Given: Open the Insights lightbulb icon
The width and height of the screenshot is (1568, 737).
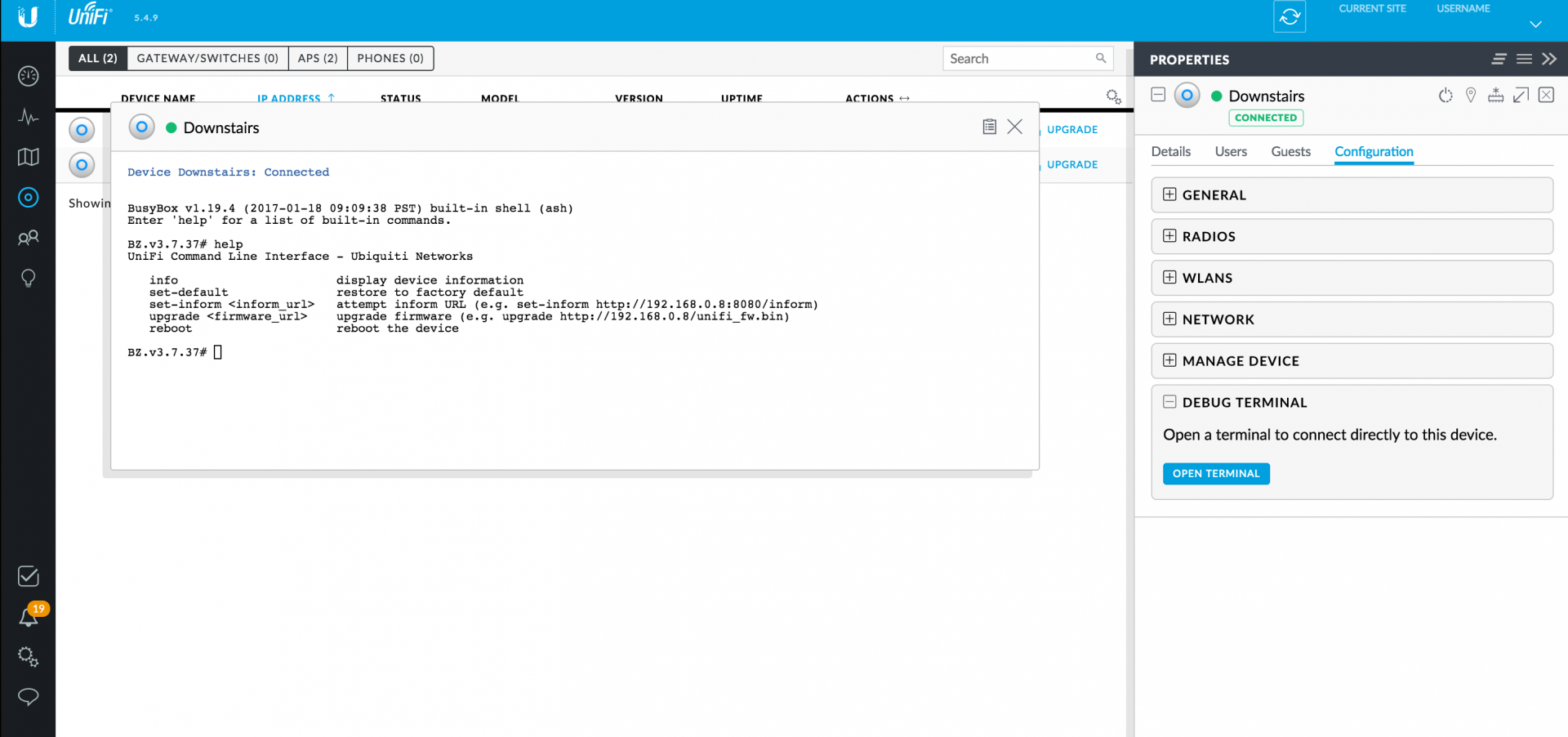Looking at the screenshot, I should coord(28,279).
